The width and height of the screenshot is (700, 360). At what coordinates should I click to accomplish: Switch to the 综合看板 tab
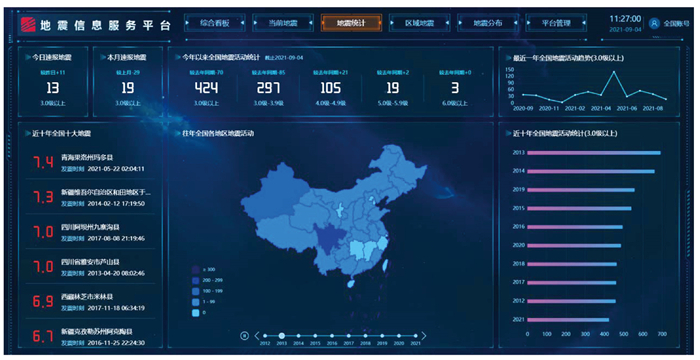[x=214, y=23]
